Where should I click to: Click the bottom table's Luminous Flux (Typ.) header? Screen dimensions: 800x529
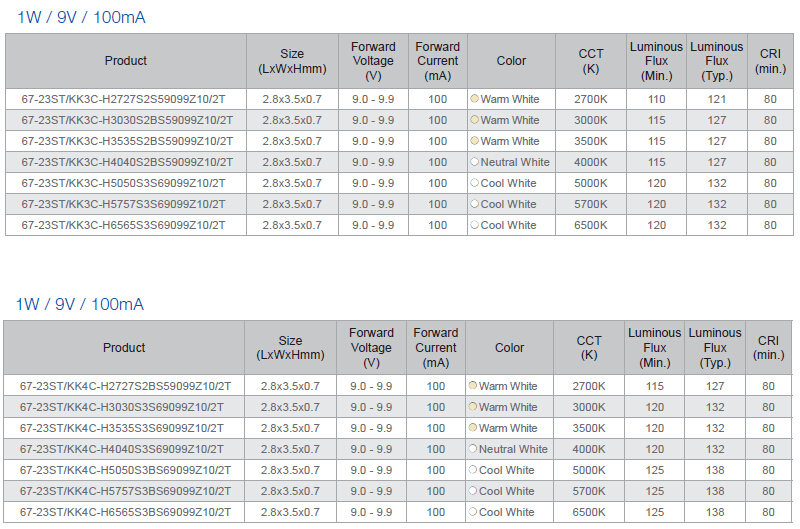(715, 348)
